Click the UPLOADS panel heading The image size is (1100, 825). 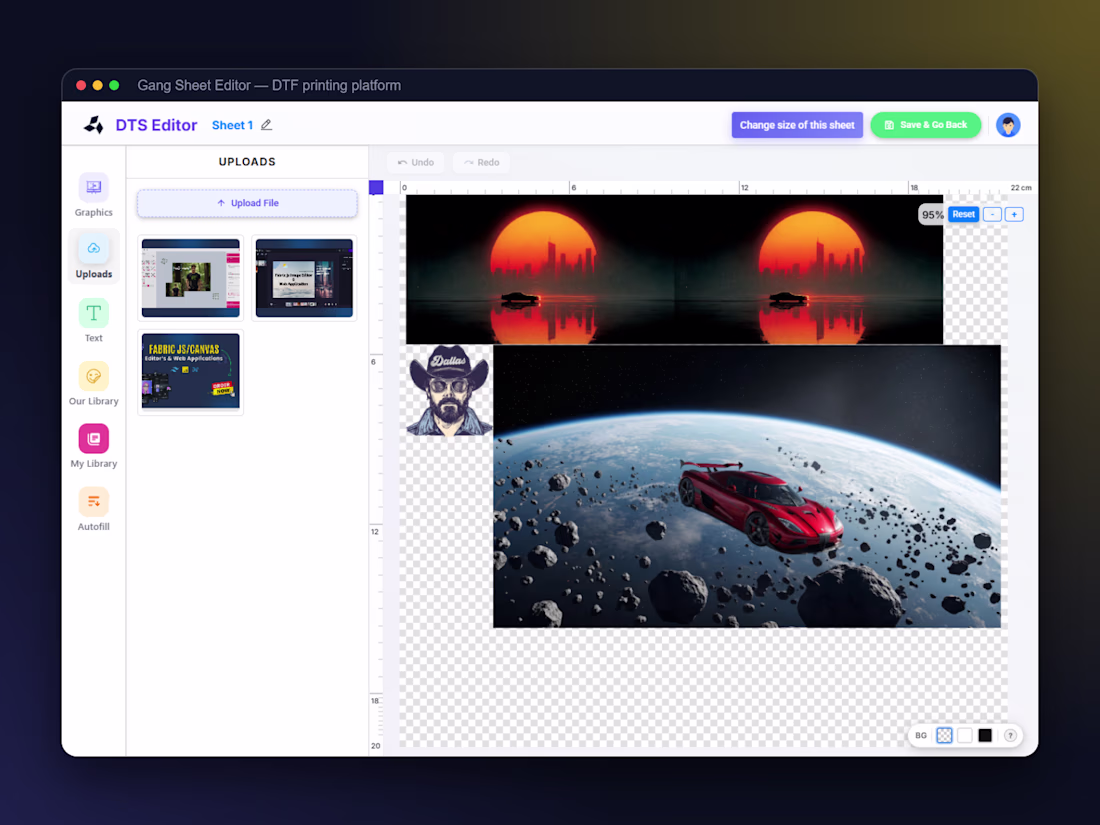pos(247,161)
